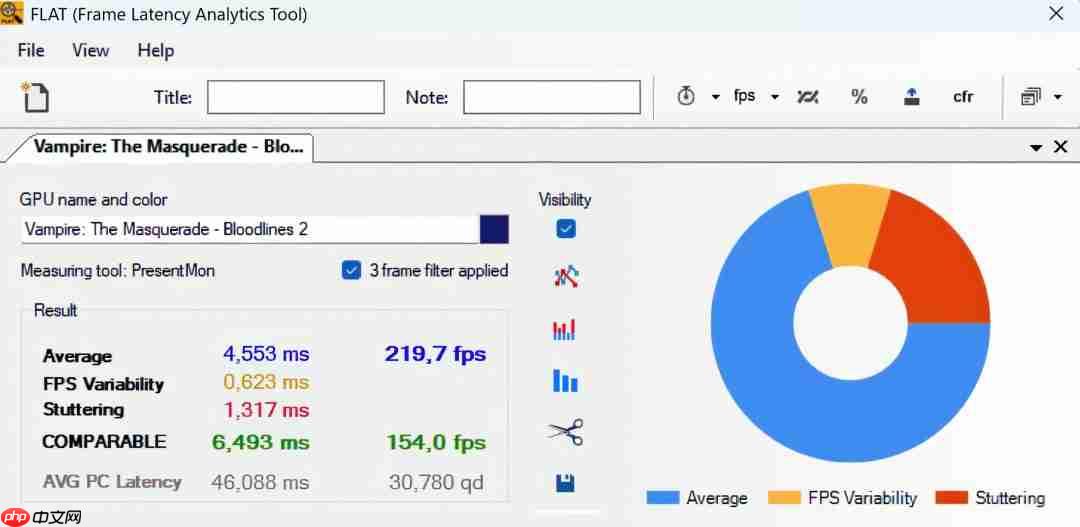Open the File menu

(x=31, y=50)
